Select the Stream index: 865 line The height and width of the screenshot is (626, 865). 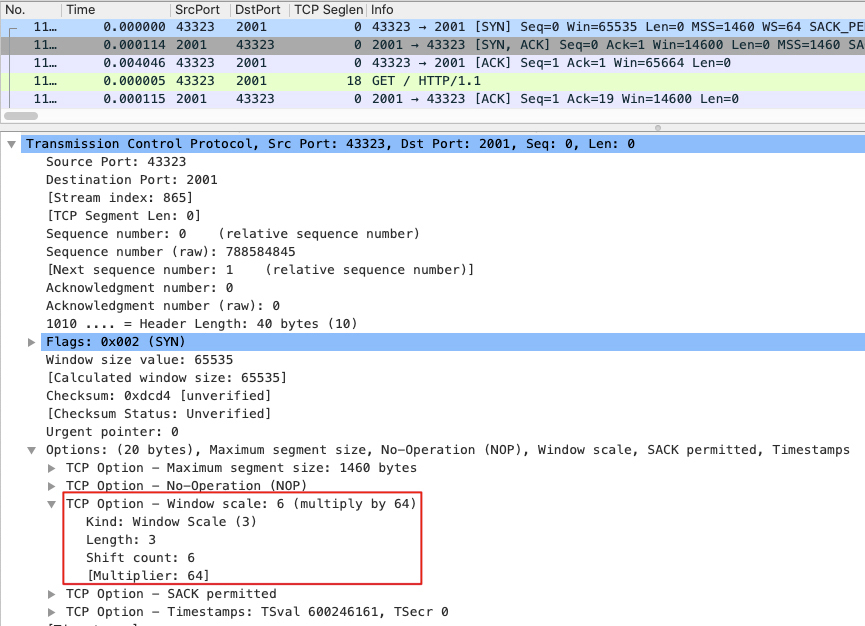point(120,198)
